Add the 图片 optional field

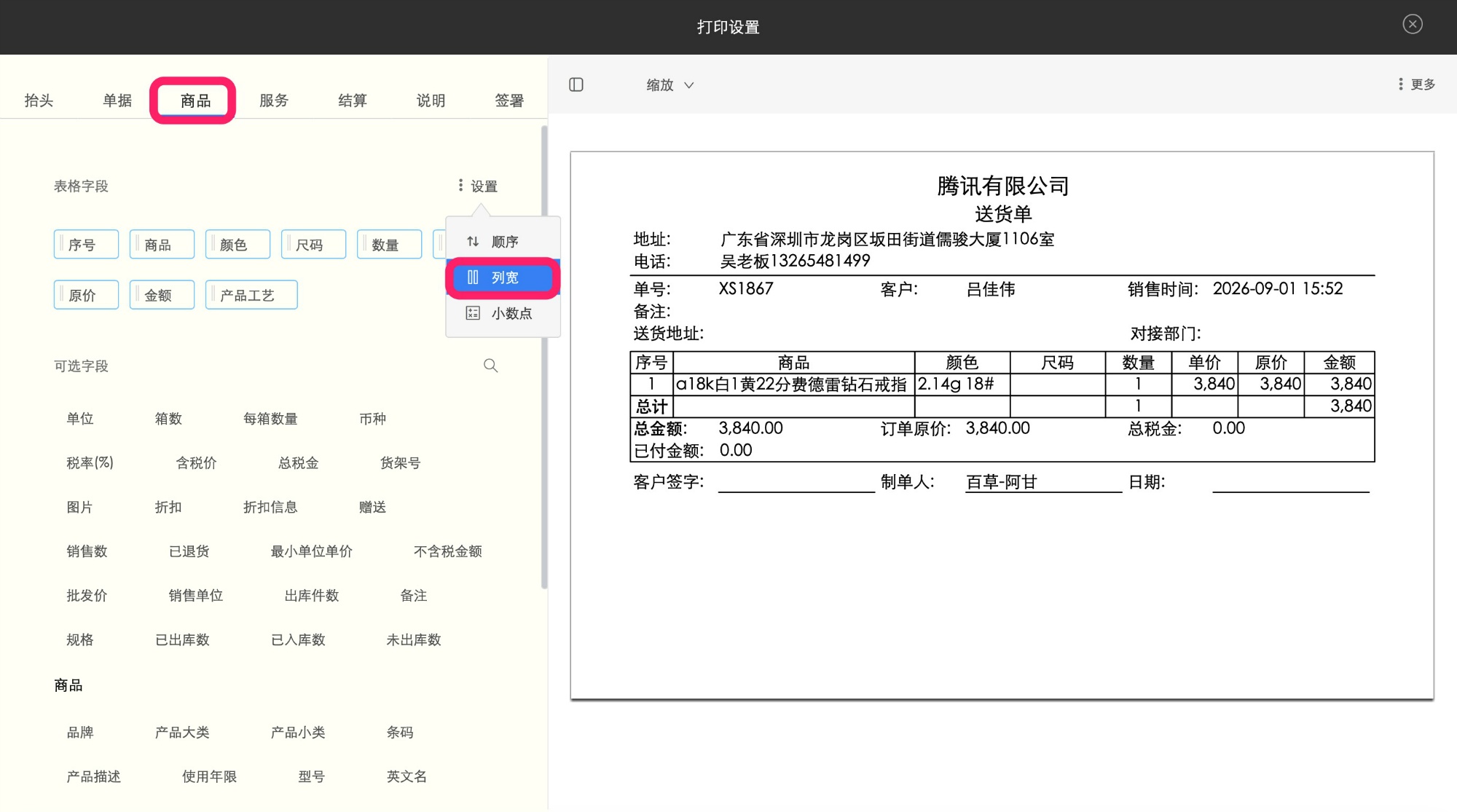point(79,508)
